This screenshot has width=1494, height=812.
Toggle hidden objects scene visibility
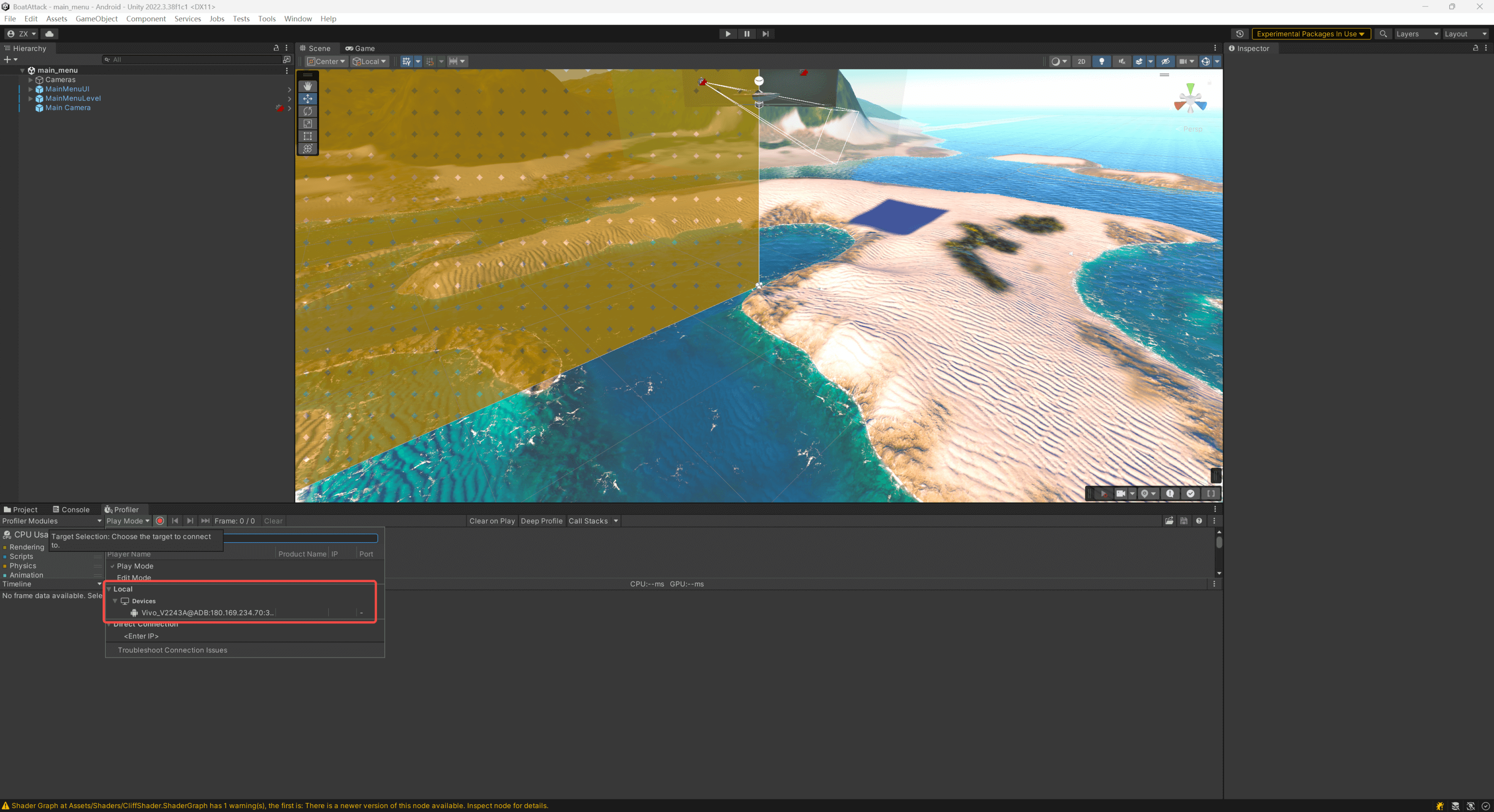click(x=1165, y=61)
